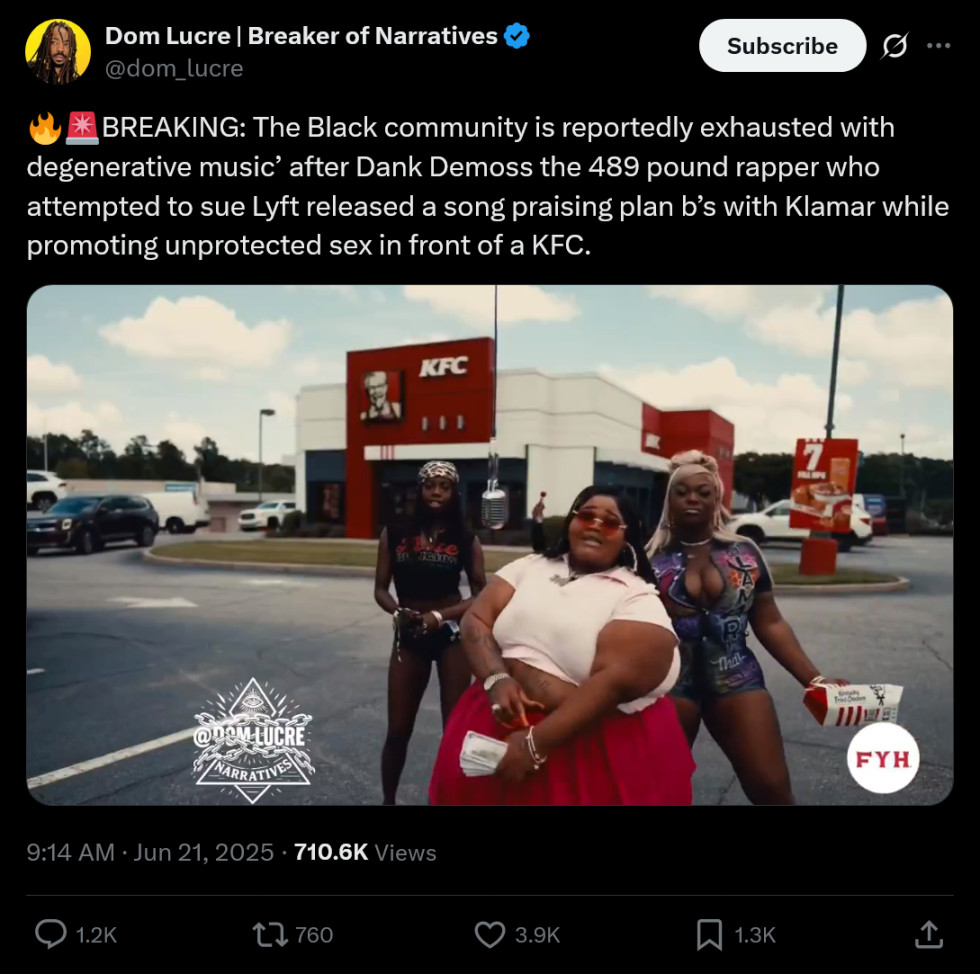Play the KFC video thumbnail
The height and width of the screenshot is (974, 980).
489,545
